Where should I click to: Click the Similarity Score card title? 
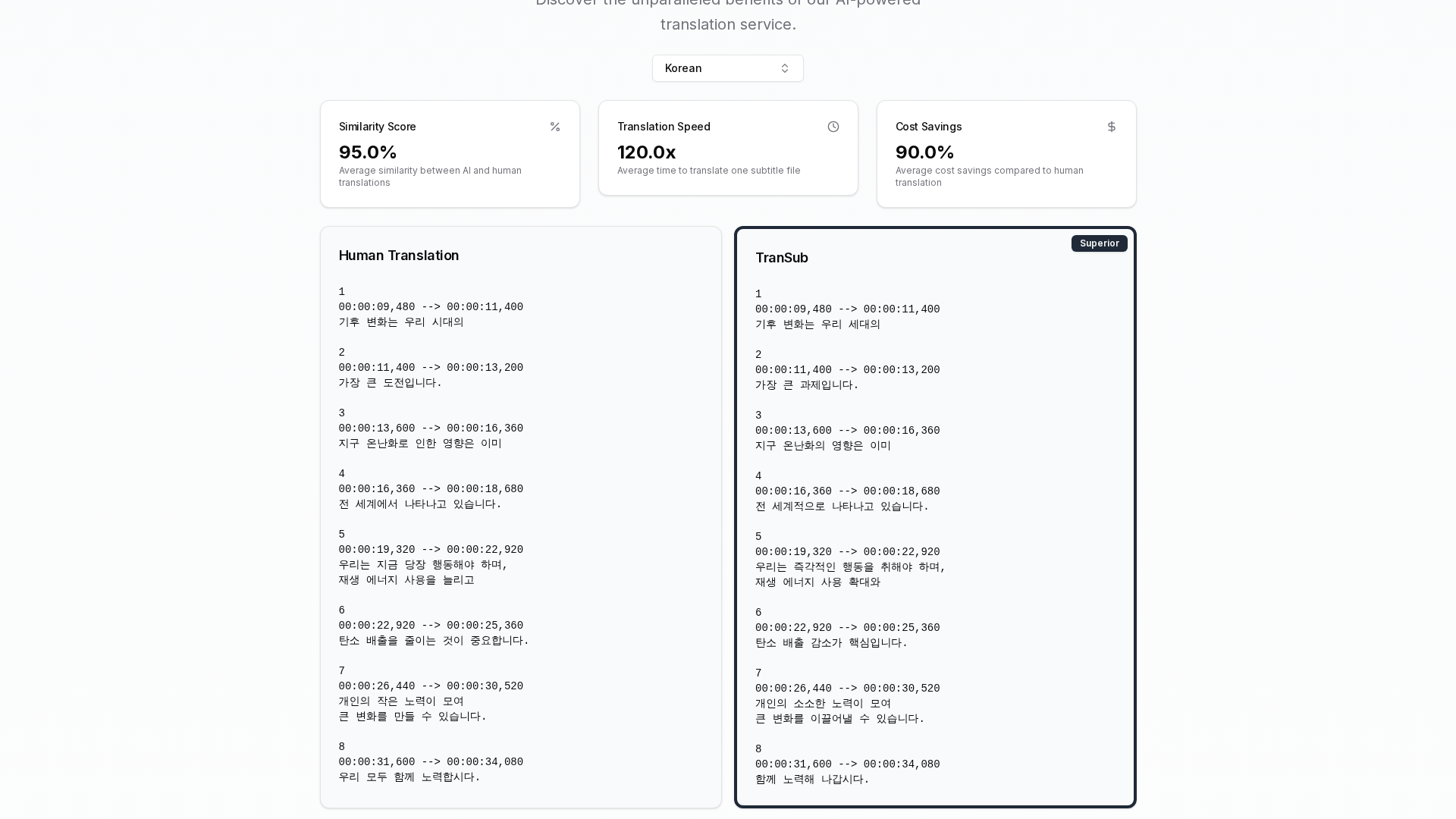[377, 127]
